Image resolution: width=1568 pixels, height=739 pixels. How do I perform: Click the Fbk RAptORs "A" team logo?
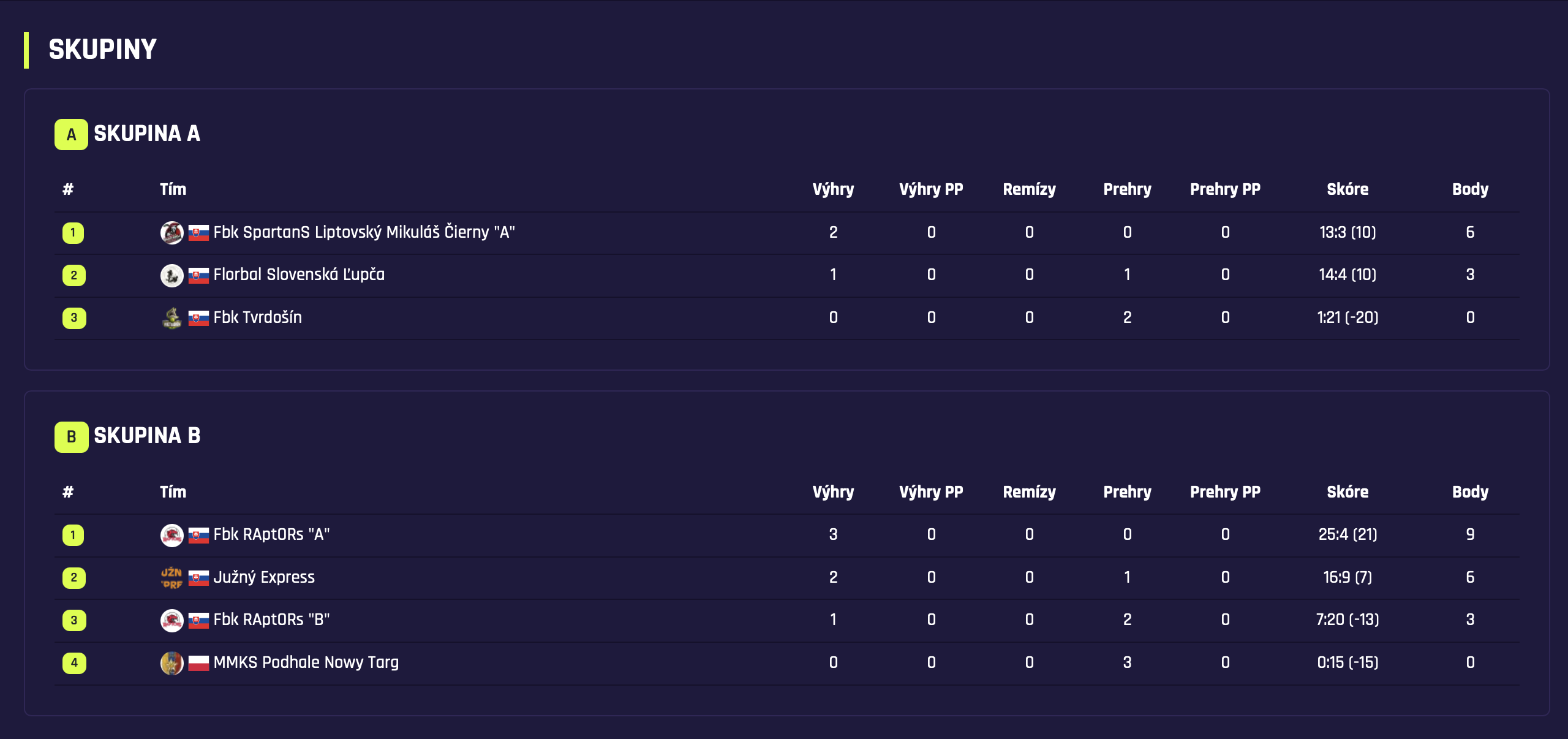(x=171, y=535)
